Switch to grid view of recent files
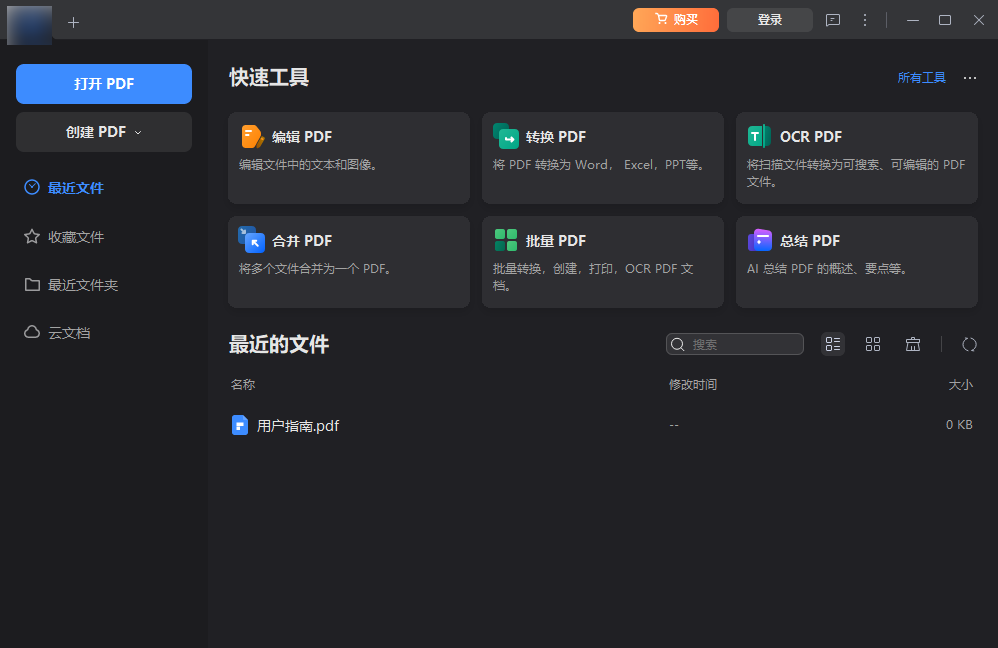The width and height of the screenshot is (998, 648). [x=873, y=344]
